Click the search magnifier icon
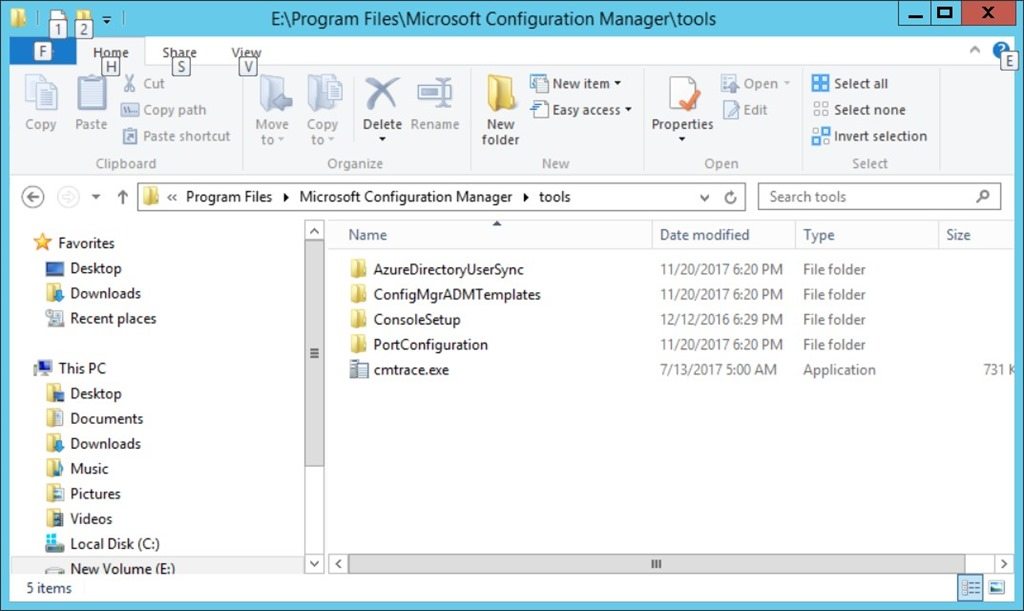 (982, 196)
